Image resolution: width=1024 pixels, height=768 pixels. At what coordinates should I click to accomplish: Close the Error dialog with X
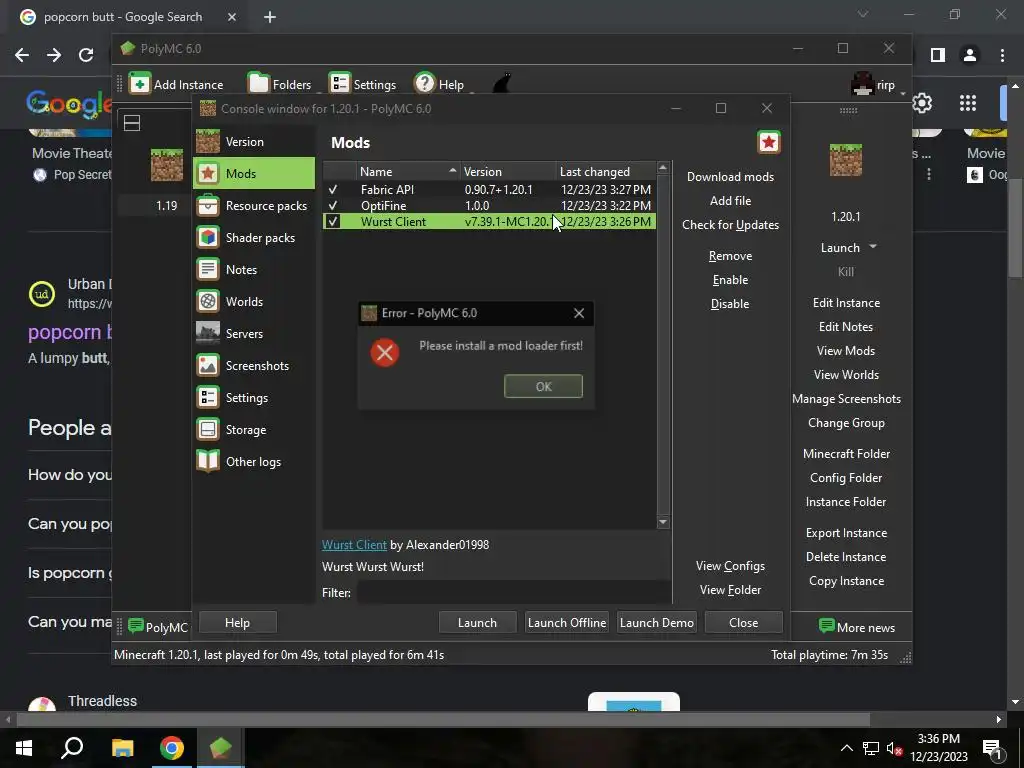pos(579,313)
